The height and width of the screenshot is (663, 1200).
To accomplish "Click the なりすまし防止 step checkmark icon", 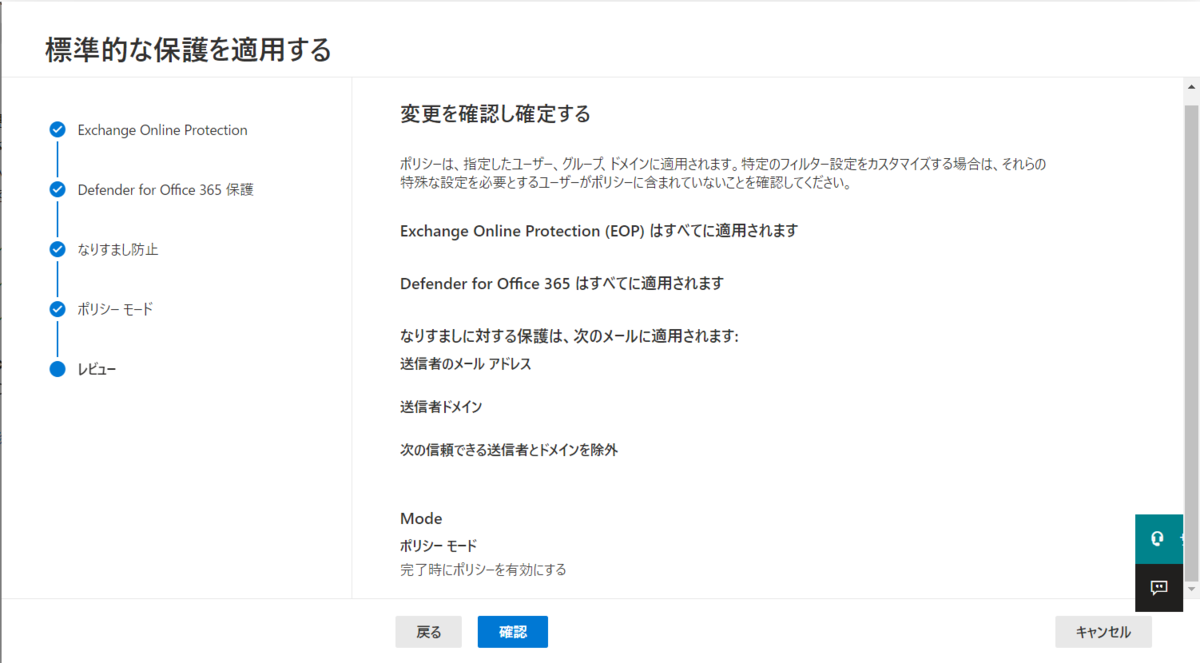I will click(57, 250).
